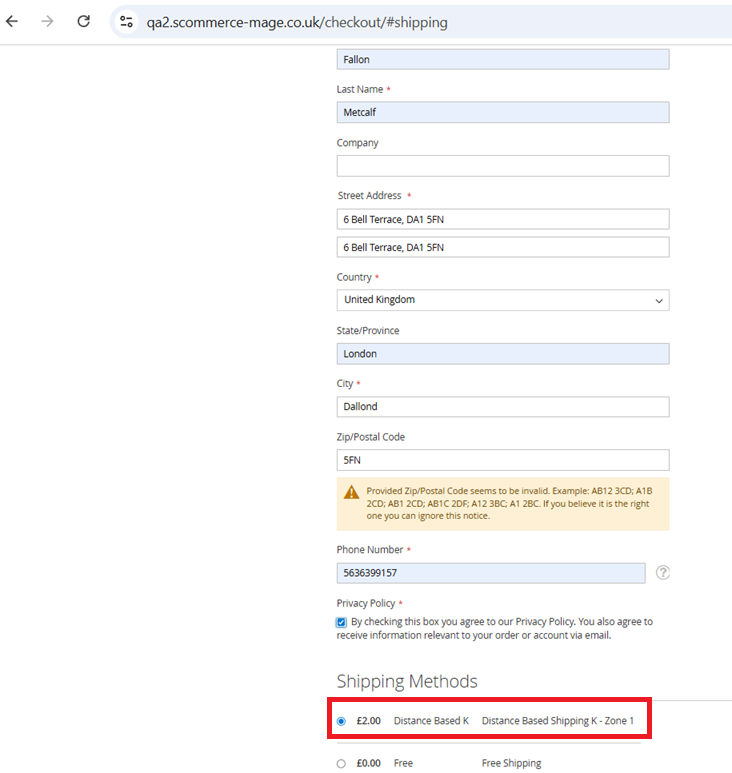Click the Zip/Postal Code field
Screen dimensions: 732x773
pyautogui.click(x=502, y=460)
